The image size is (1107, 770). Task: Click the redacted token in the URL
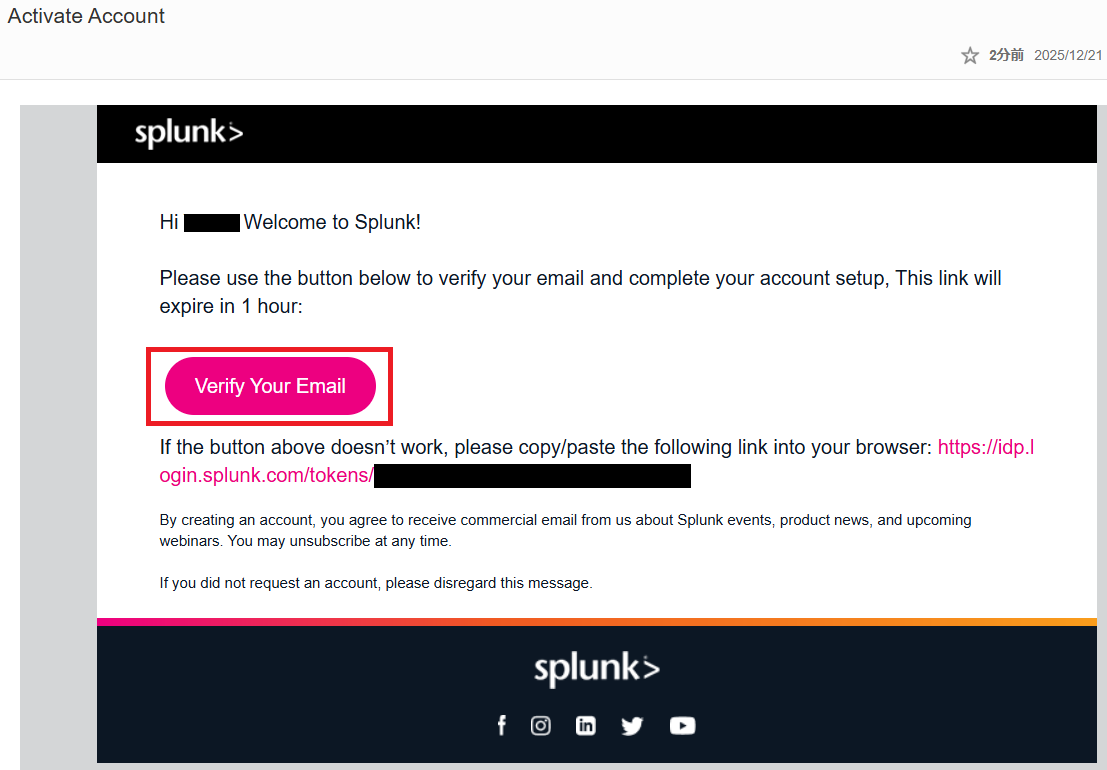point(532,476)
